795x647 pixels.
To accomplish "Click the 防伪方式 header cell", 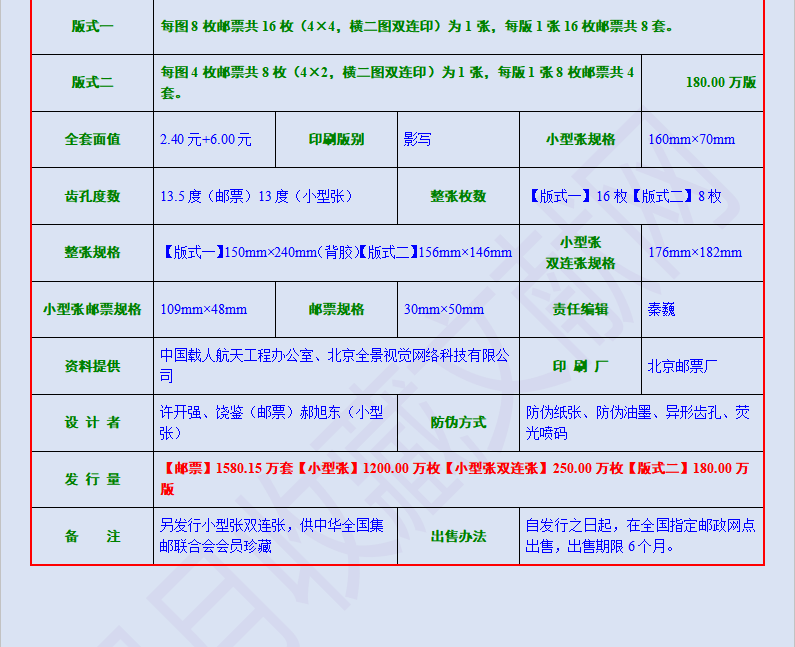I will click(x=458, y=423).
